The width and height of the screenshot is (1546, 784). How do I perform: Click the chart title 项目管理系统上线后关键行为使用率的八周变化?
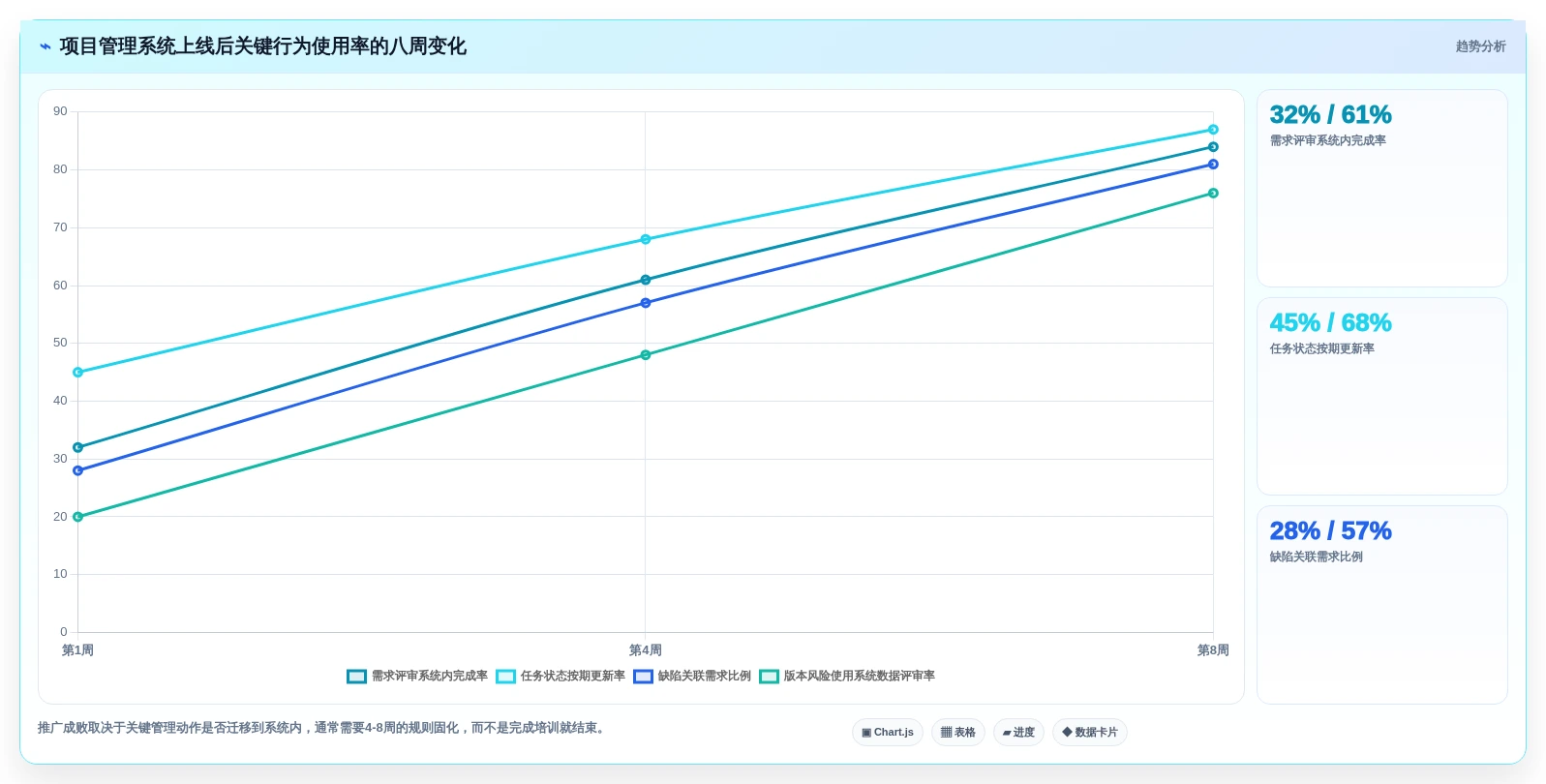pos(263,46)
